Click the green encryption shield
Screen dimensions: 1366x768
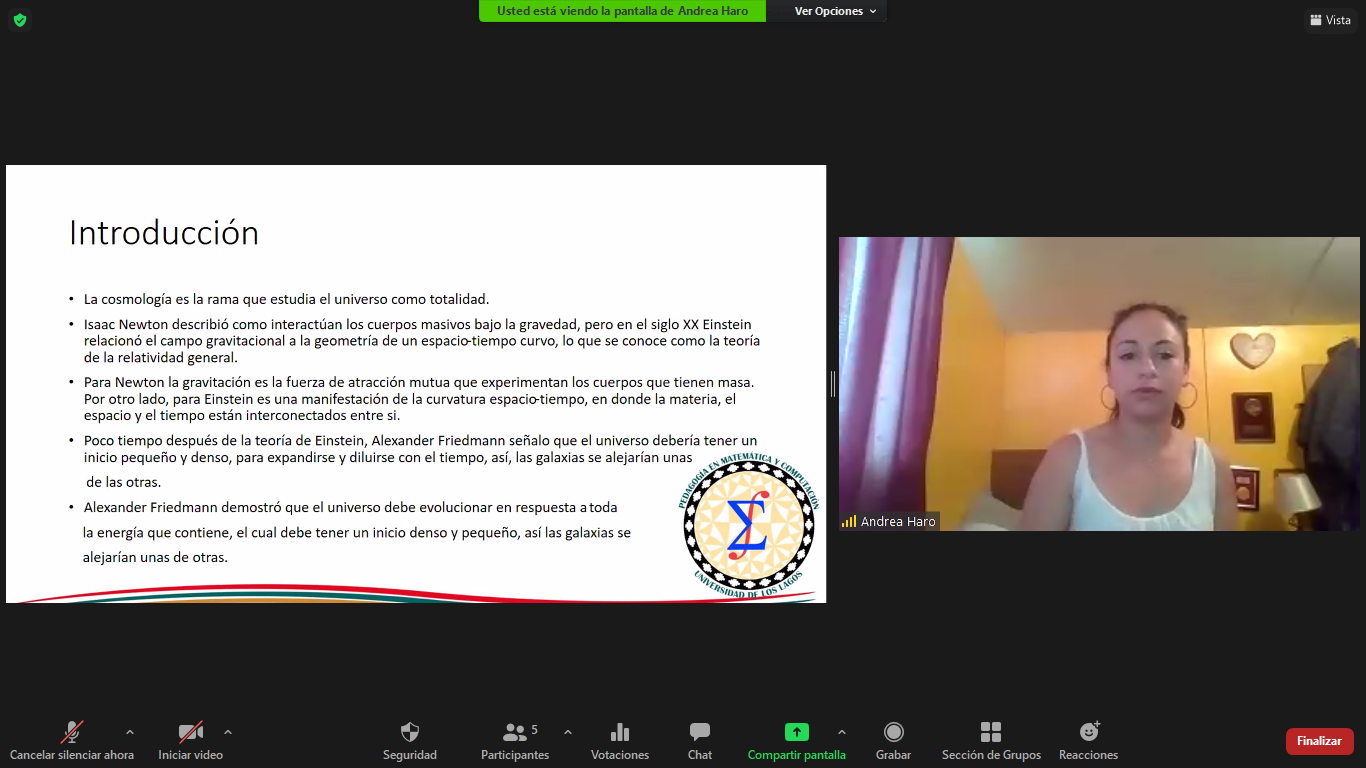click(x=19, y=19)
